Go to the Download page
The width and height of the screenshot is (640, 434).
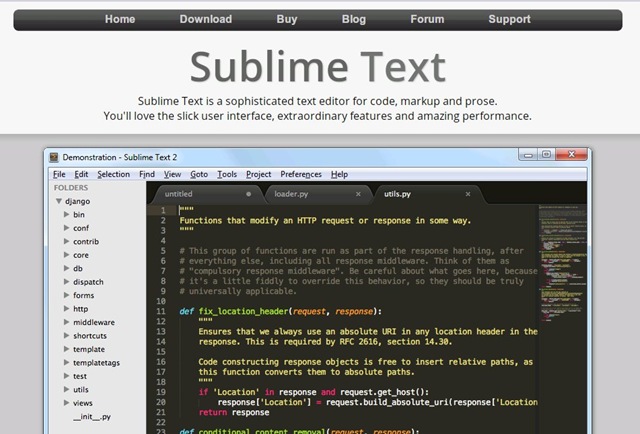click(205, 19)
